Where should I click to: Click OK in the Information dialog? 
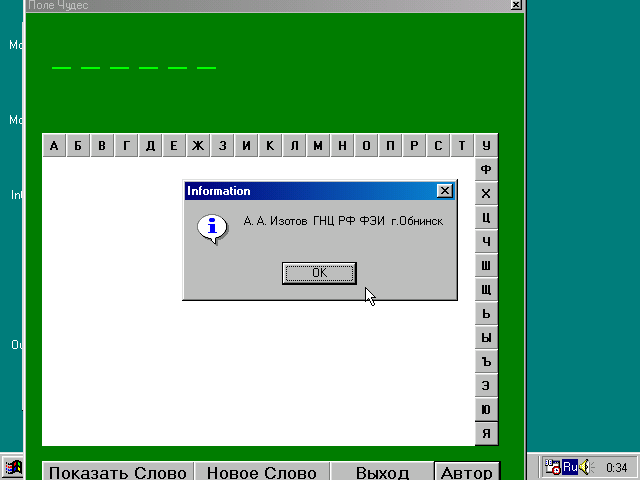click(319, 272)
